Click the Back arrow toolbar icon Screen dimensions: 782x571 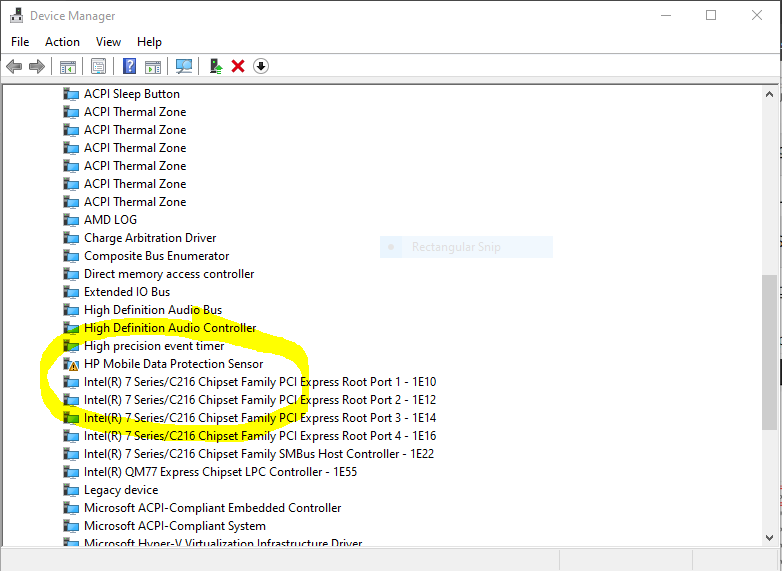point(14,66)
